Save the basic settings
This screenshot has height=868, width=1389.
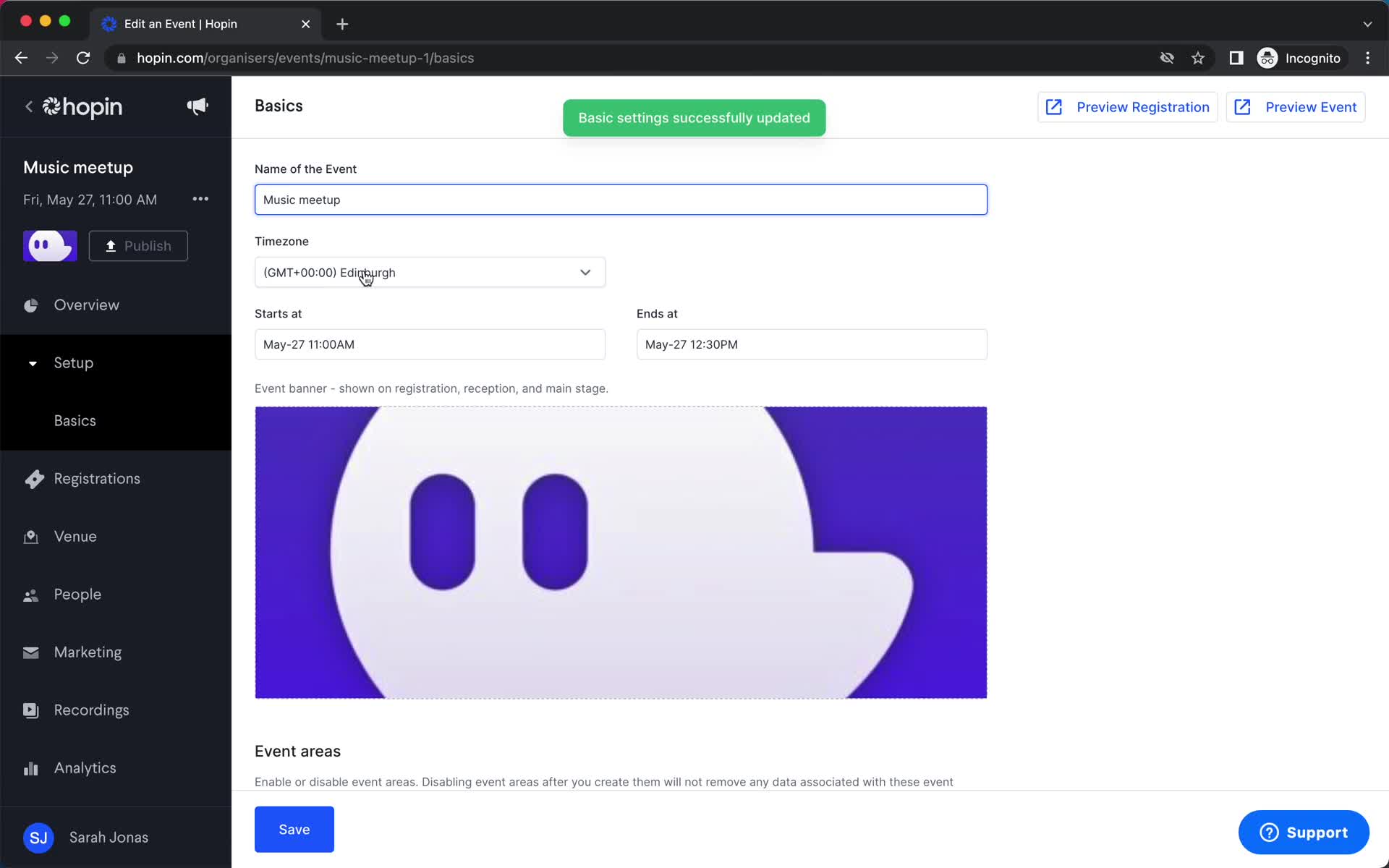[x=294, y=830]
